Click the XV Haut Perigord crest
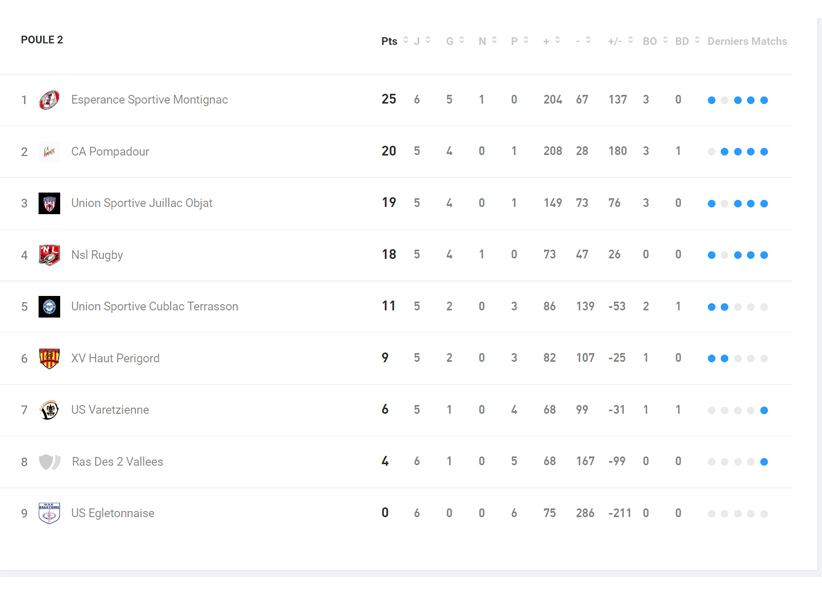Image resolution: width=822 pixels, height=595 pixels. pyautogui.click(x=49, y=358)
